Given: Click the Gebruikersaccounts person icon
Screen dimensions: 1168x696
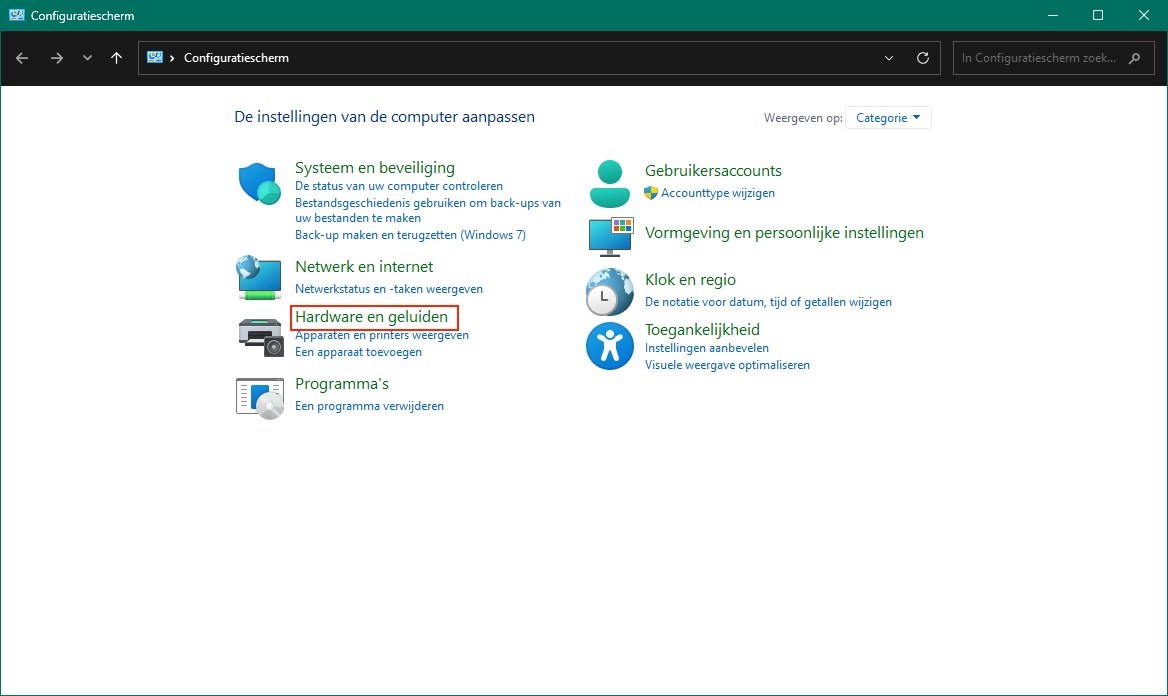Looking at the screenshot, I should point(609,183).
